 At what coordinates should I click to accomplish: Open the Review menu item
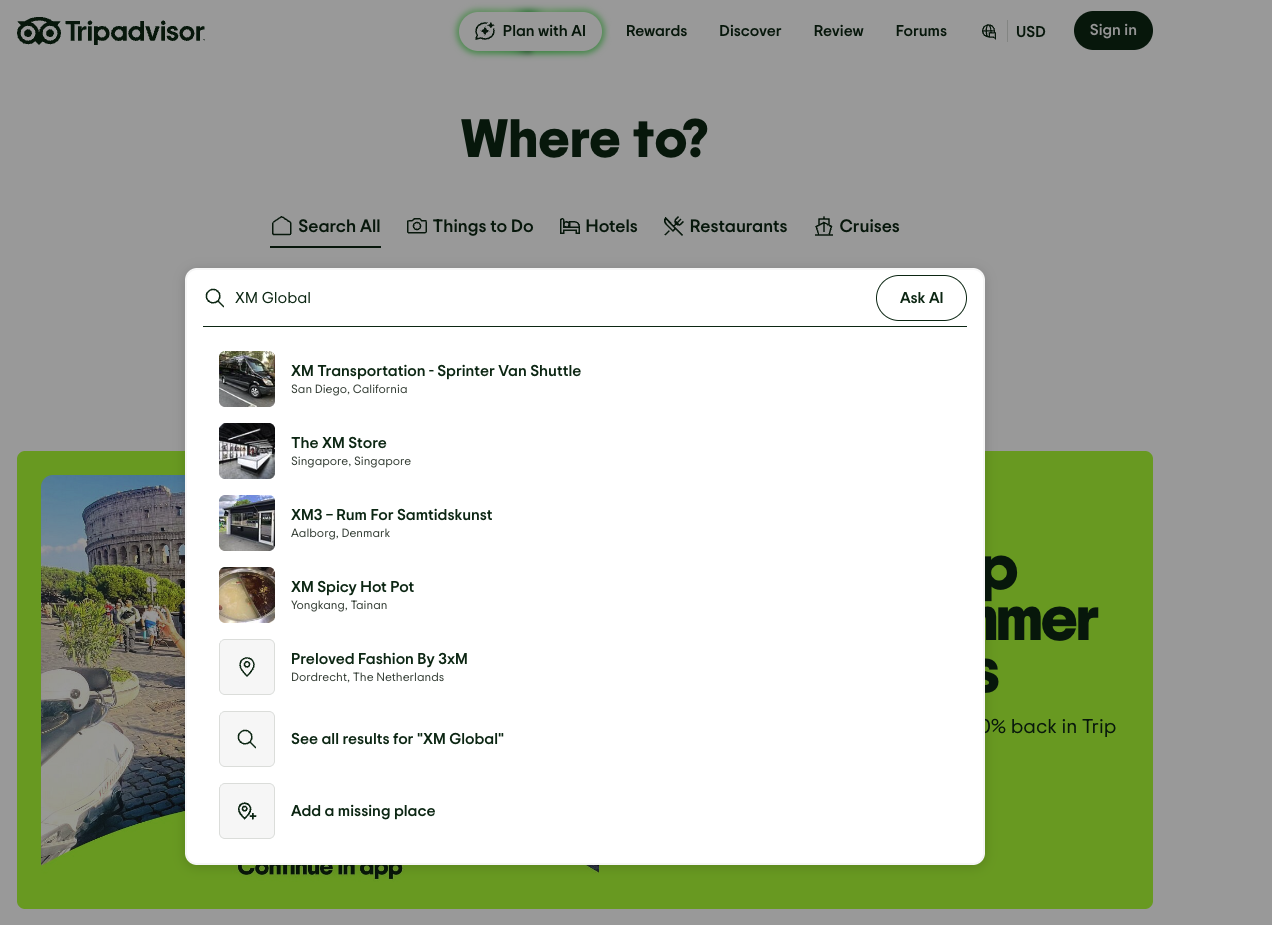tap(838, 31)
